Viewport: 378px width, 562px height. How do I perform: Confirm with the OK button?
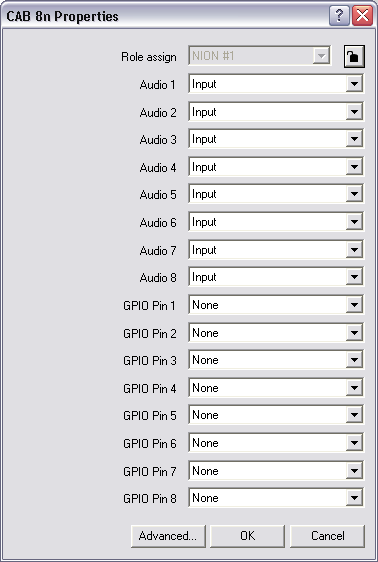click(247, 536)
